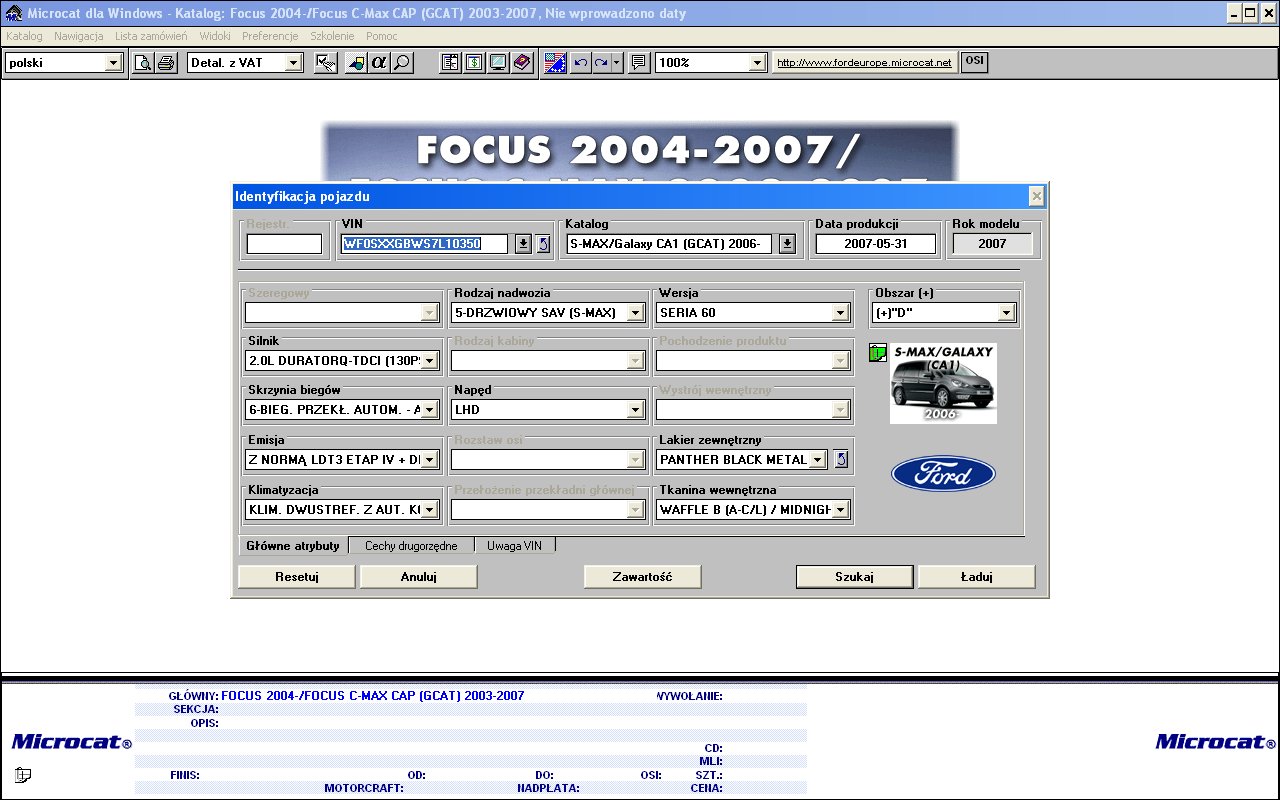
Task: Open the polski language dropdown
Action: [x=113, y=63]
